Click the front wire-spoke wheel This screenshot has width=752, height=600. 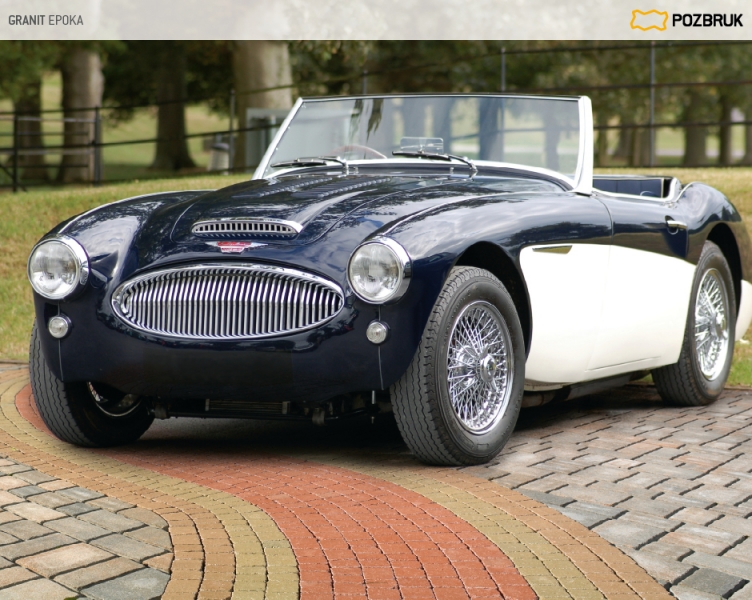point(478,366)
